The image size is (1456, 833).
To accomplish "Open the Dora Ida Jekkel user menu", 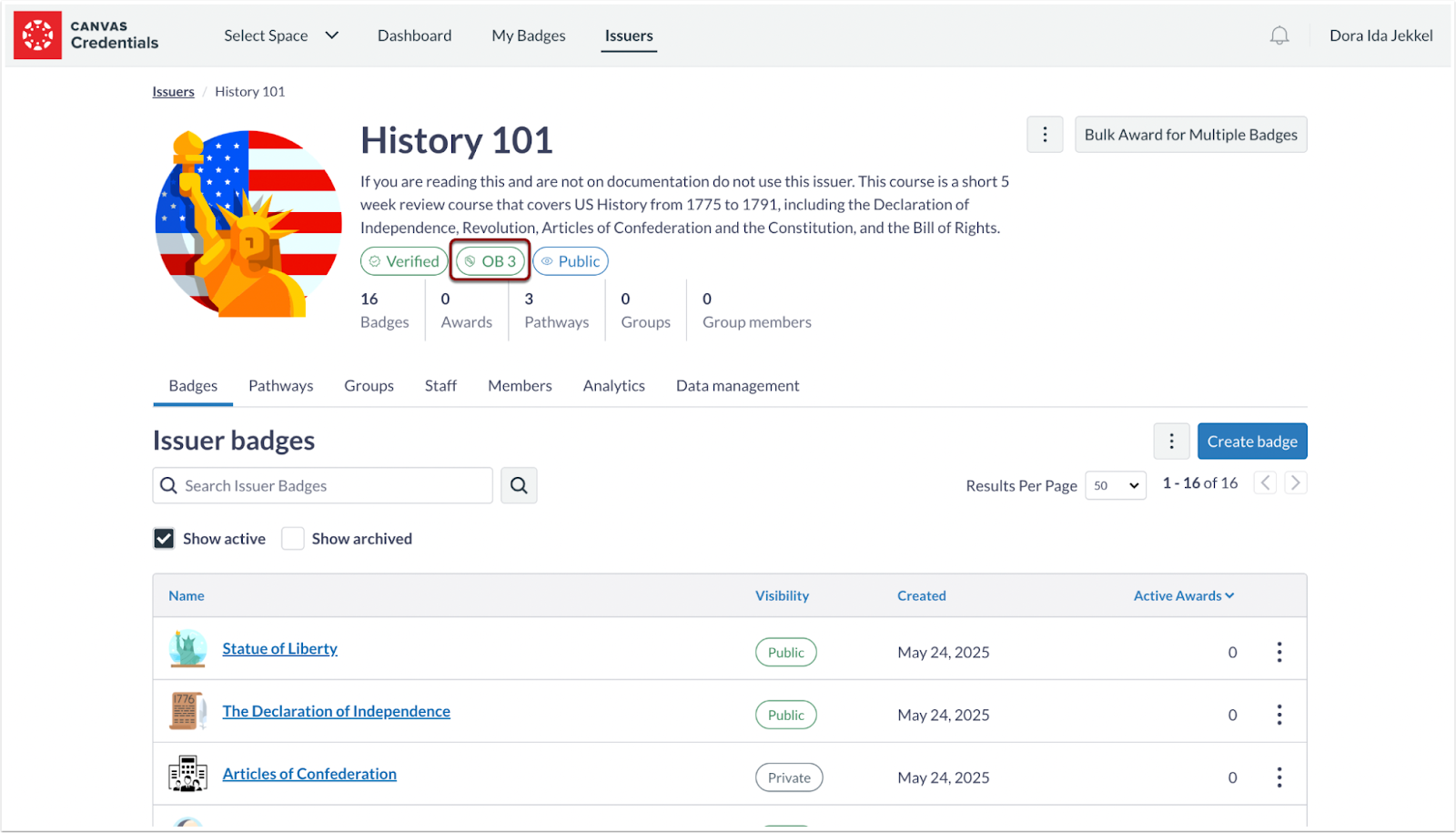I will click(1380, 36).
